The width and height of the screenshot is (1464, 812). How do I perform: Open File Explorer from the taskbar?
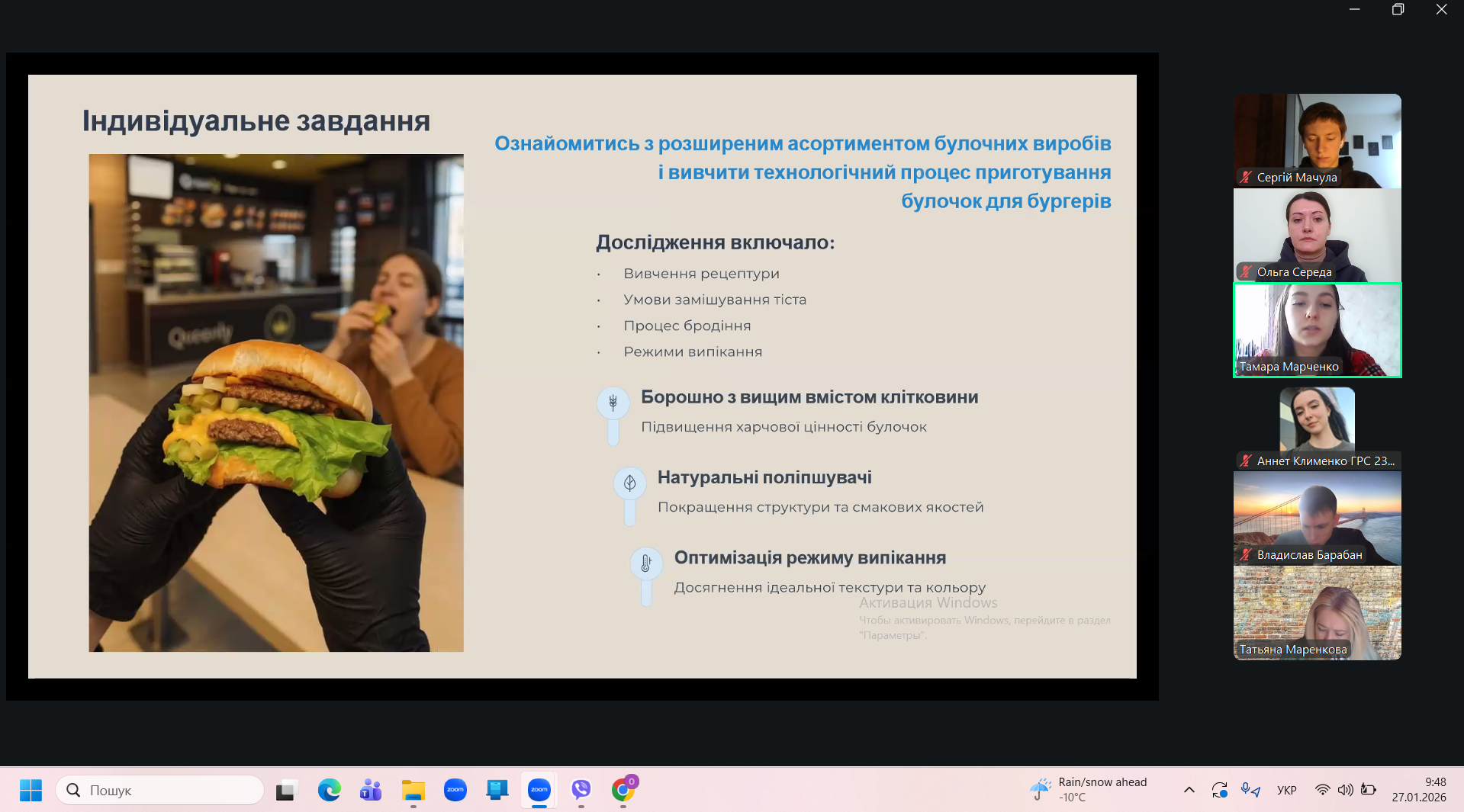413,790
